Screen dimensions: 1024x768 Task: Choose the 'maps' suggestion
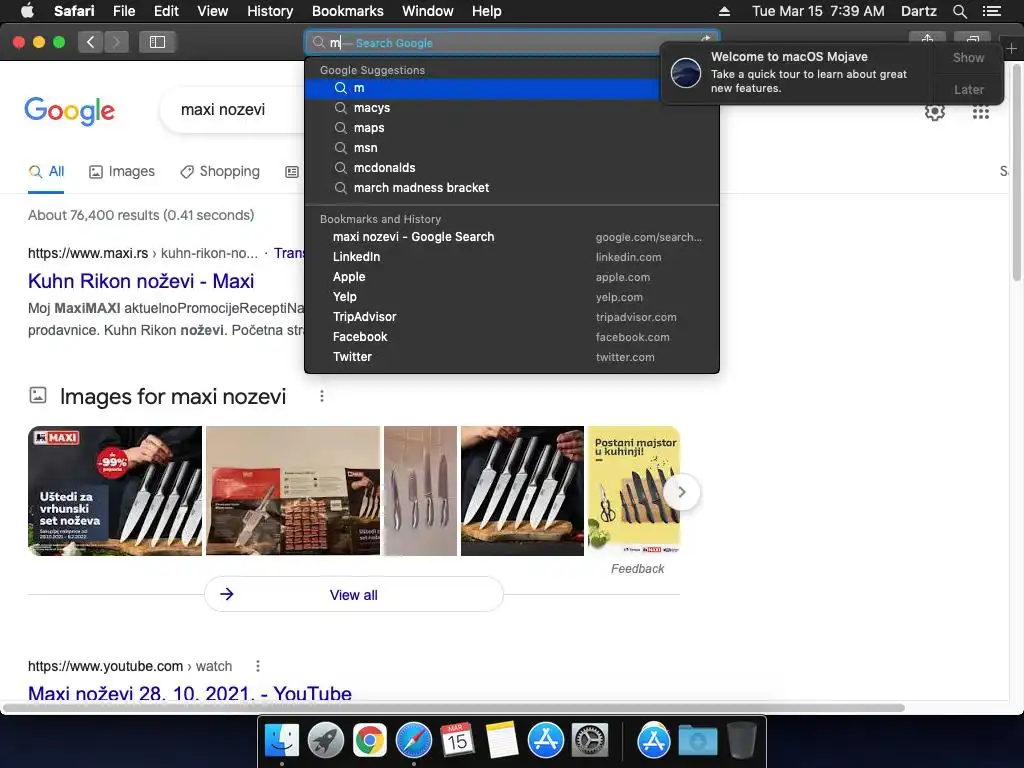(x=512, y=128)
